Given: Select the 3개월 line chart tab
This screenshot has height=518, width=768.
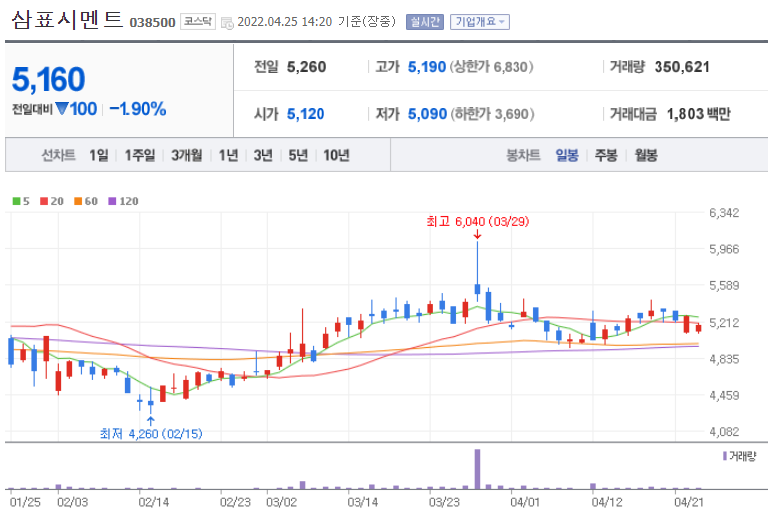Looking at the screenshot, I should point(187,155).
